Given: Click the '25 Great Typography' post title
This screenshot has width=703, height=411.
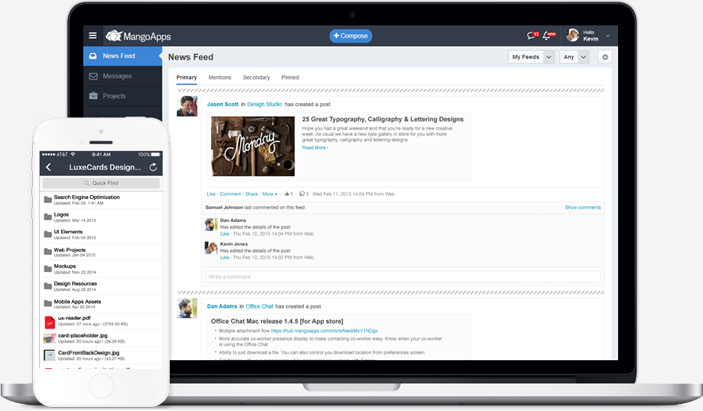Looking at the screenshot, I should click(x=383, y=119).
